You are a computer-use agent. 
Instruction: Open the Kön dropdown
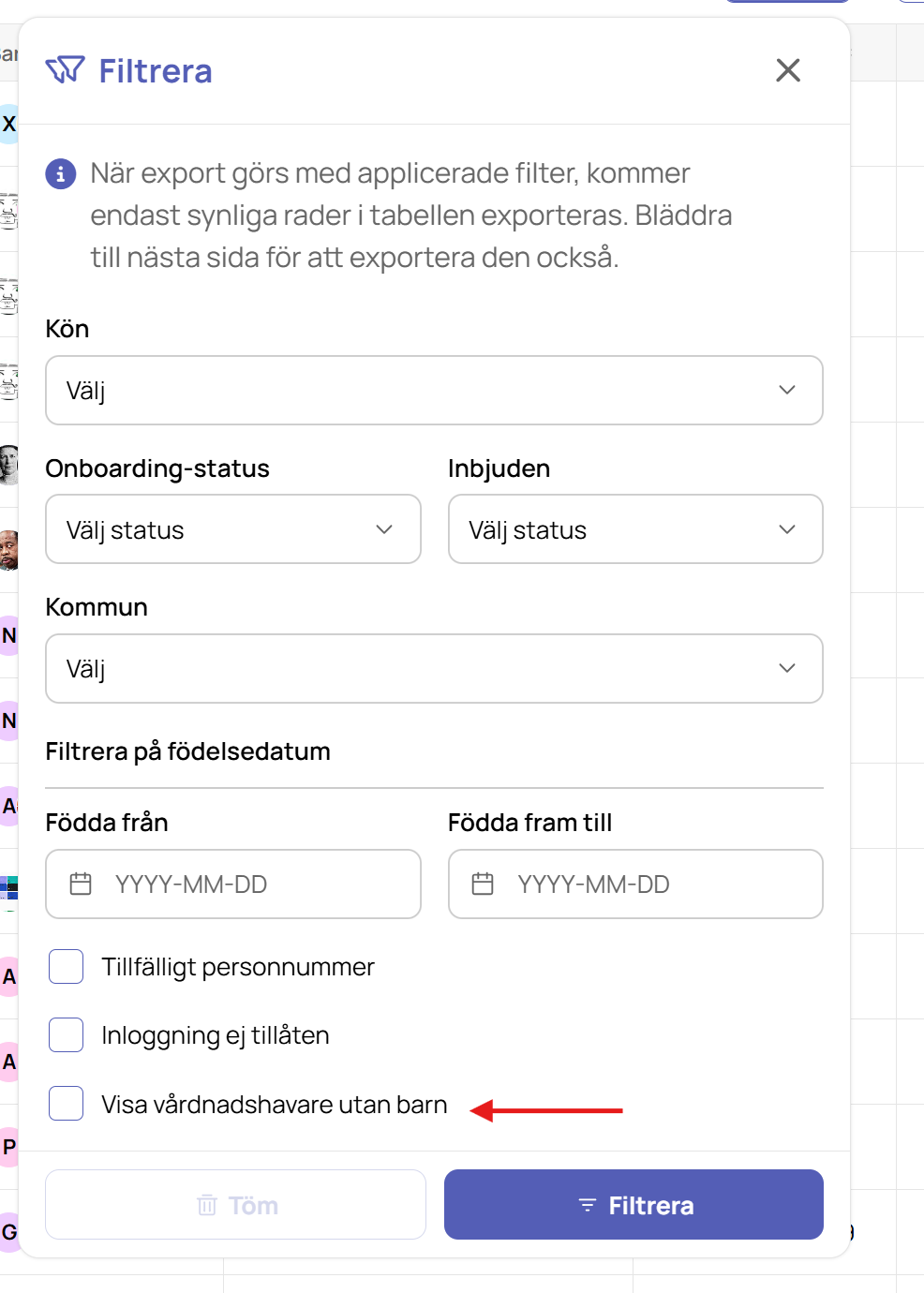[x=434, y=390]
